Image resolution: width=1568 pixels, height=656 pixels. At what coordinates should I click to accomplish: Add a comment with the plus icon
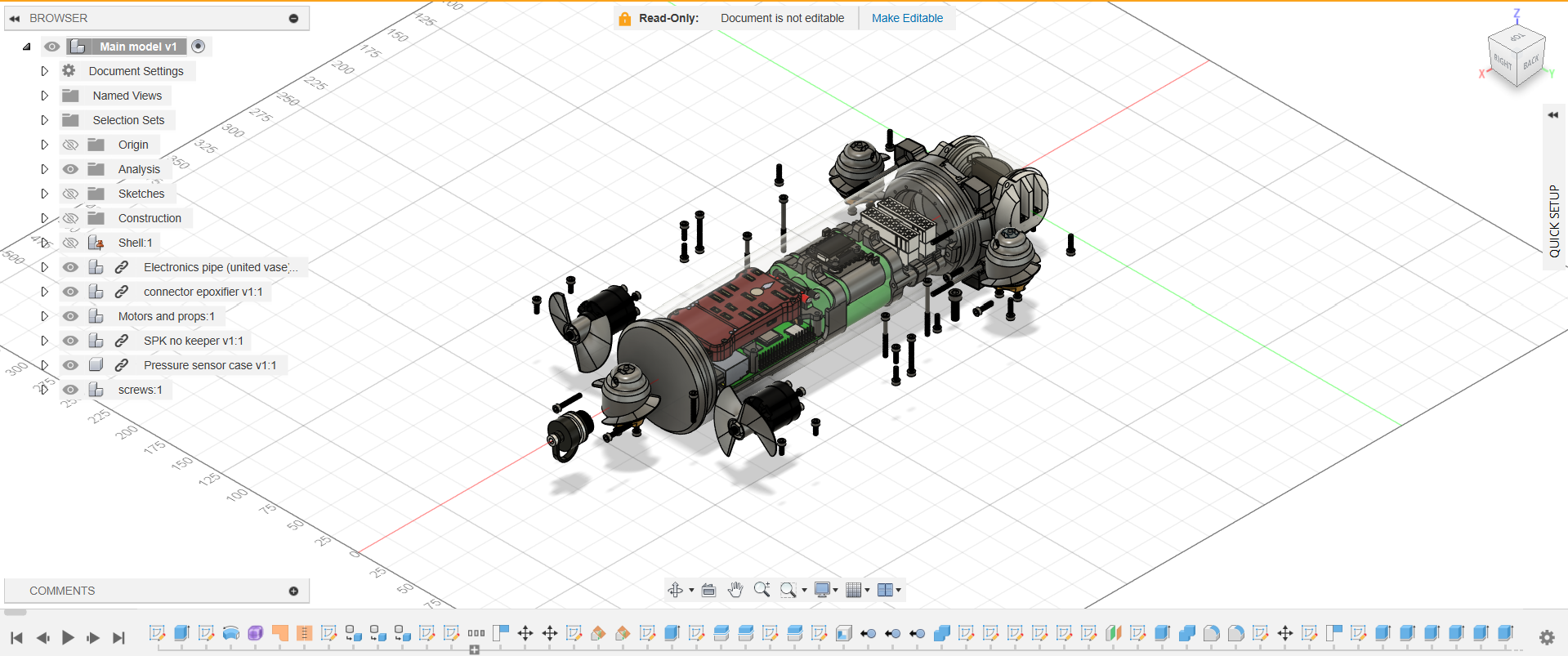[293, 591]
